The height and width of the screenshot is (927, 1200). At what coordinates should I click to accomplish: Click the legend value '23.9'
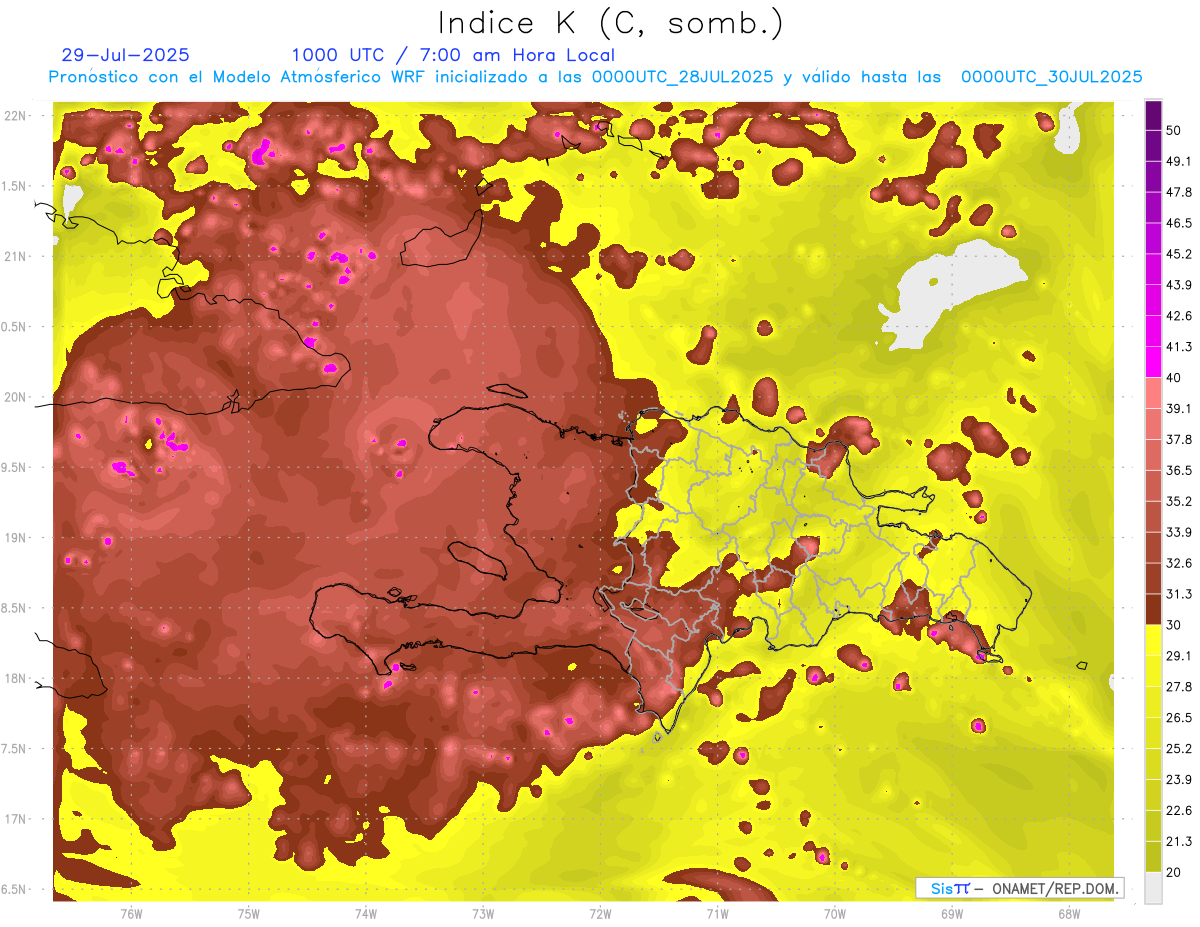pos(1179,779)
